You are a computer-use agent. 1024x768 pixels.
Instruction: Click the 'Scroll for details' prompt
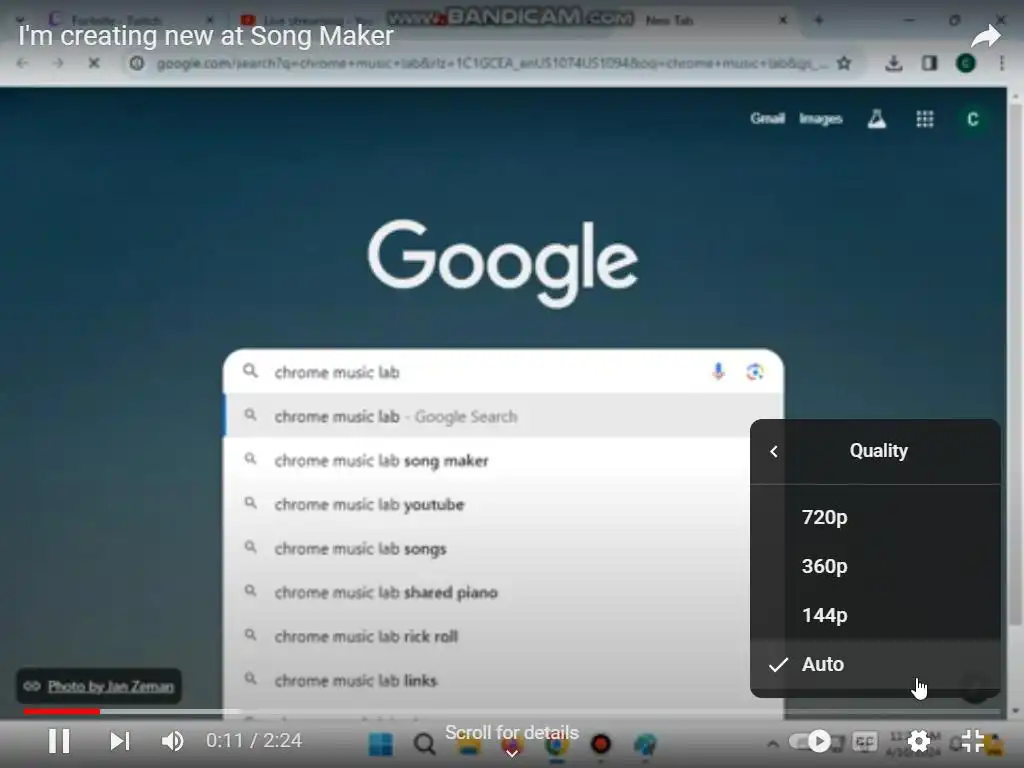pyautogui.click(x=512, y=733)
